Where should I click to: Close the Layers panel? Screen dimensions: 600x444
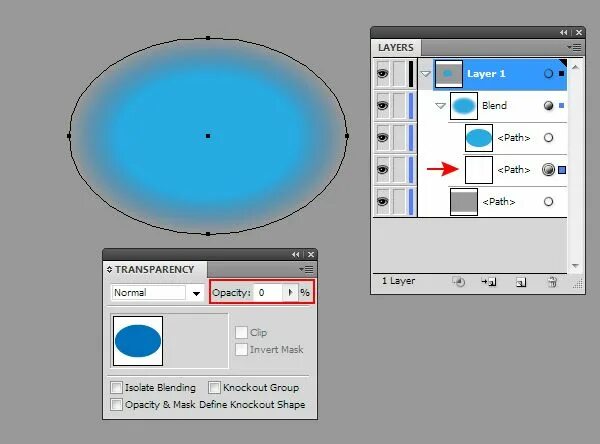579,33
